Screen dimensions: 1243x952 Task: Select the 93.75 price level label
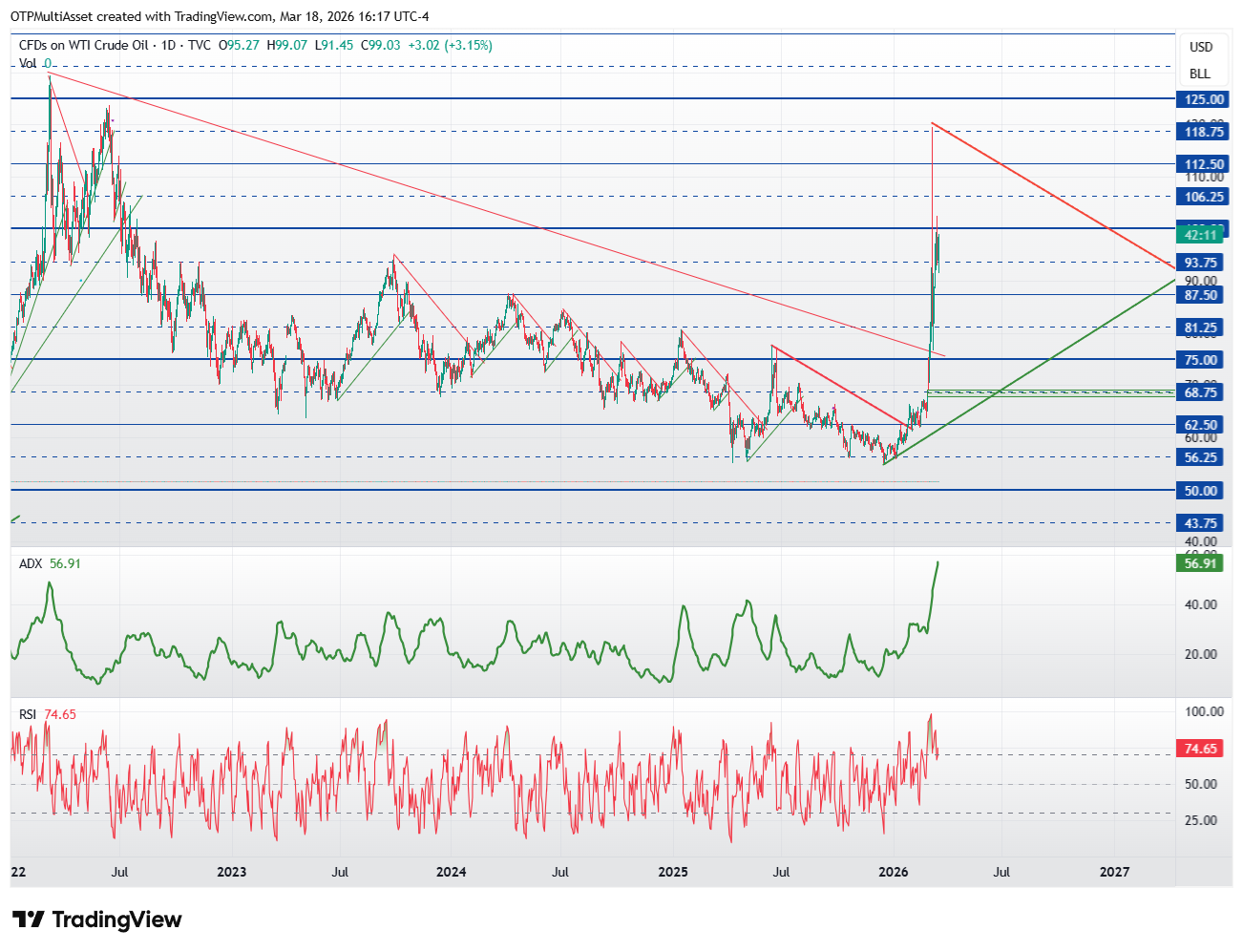(1202, 263)
